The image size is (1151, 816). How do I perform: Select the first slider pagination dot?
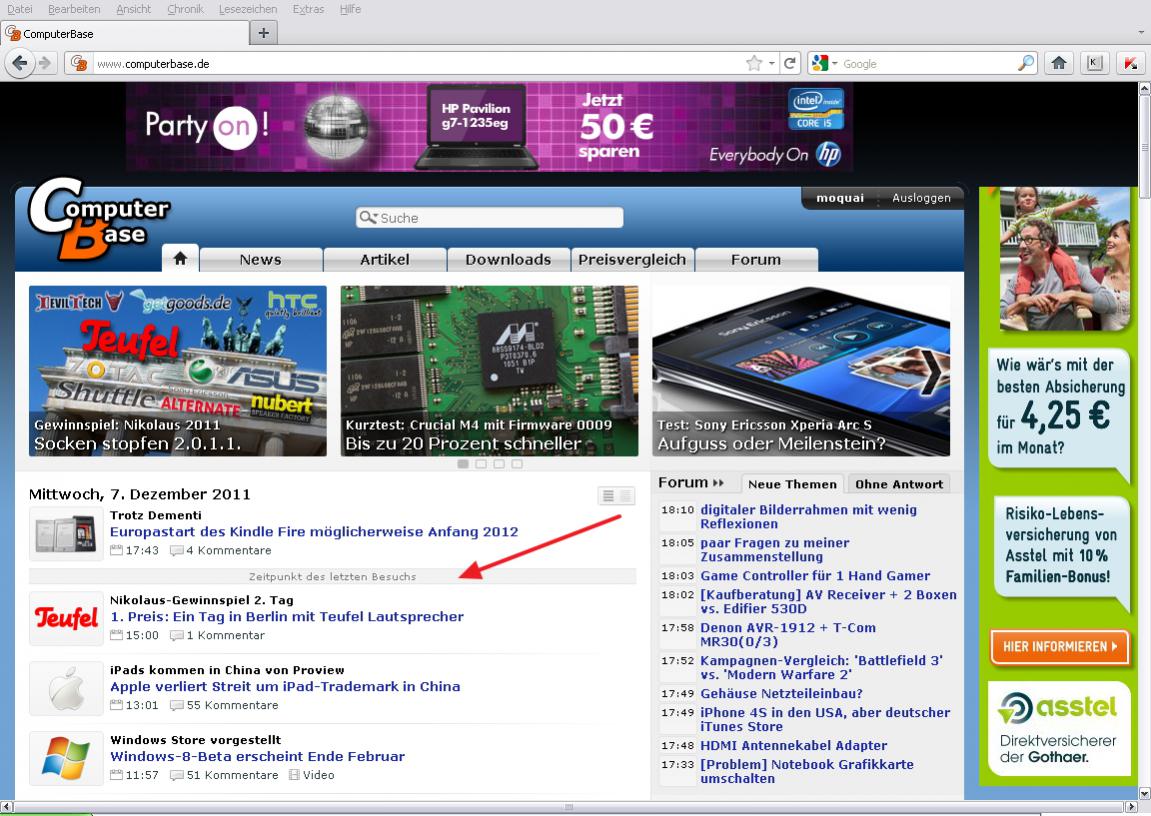tap(463, 464)
